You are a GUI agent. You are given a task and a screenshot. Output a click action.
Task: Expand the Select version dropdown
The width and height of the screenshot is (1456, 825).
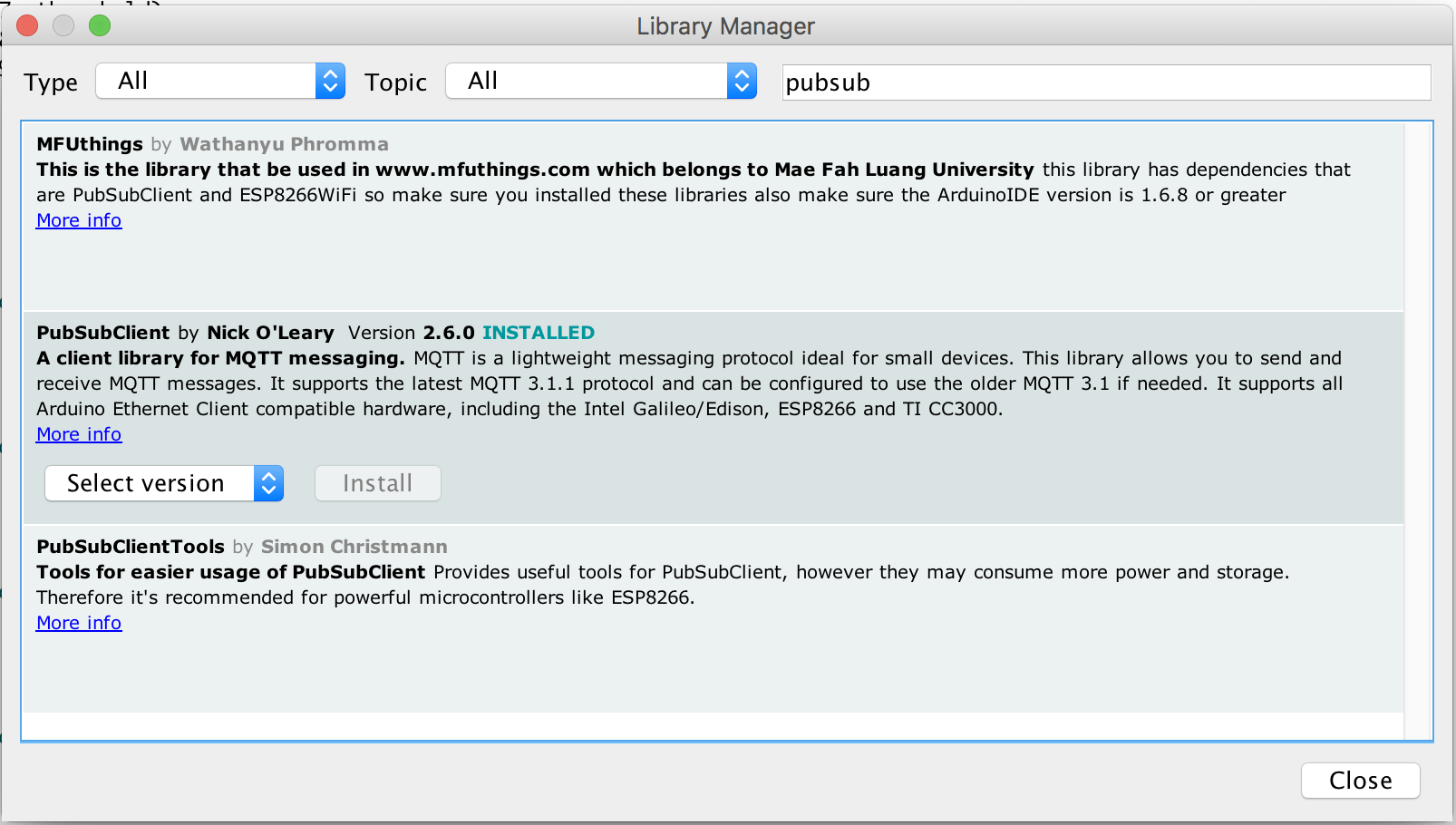(x=164, y=483)
